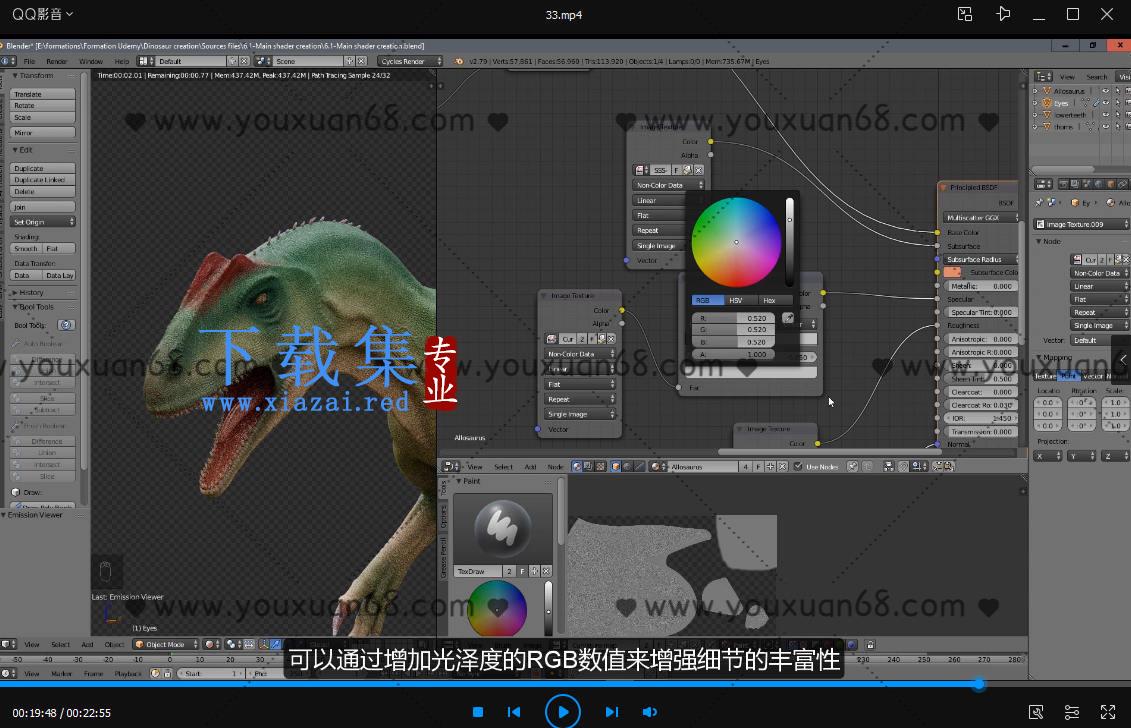
Task: Open the QQ影音 title menu dropdown
Action: tap(43, 14)
